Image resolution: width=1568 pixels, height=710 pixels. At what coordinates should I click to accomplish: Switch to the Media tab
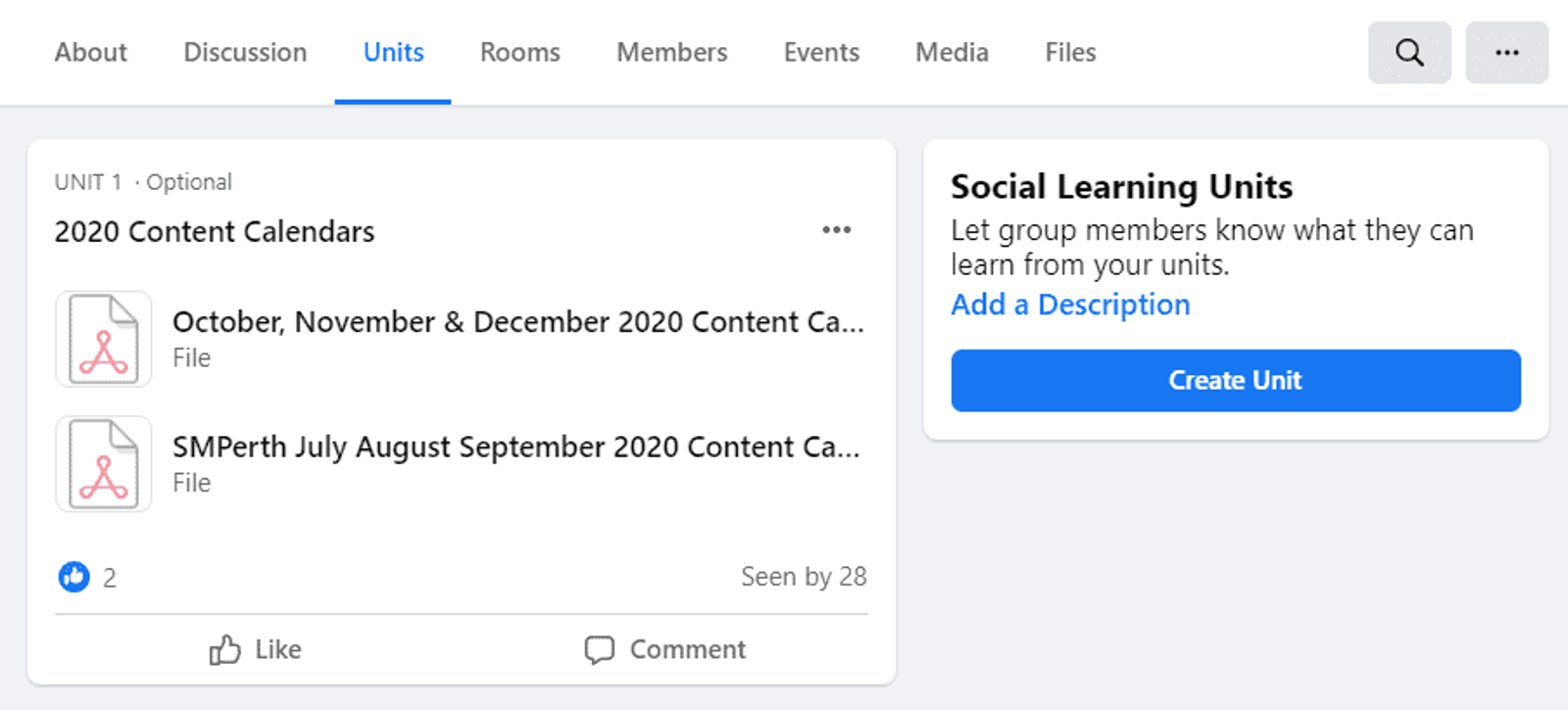[952, 52]
